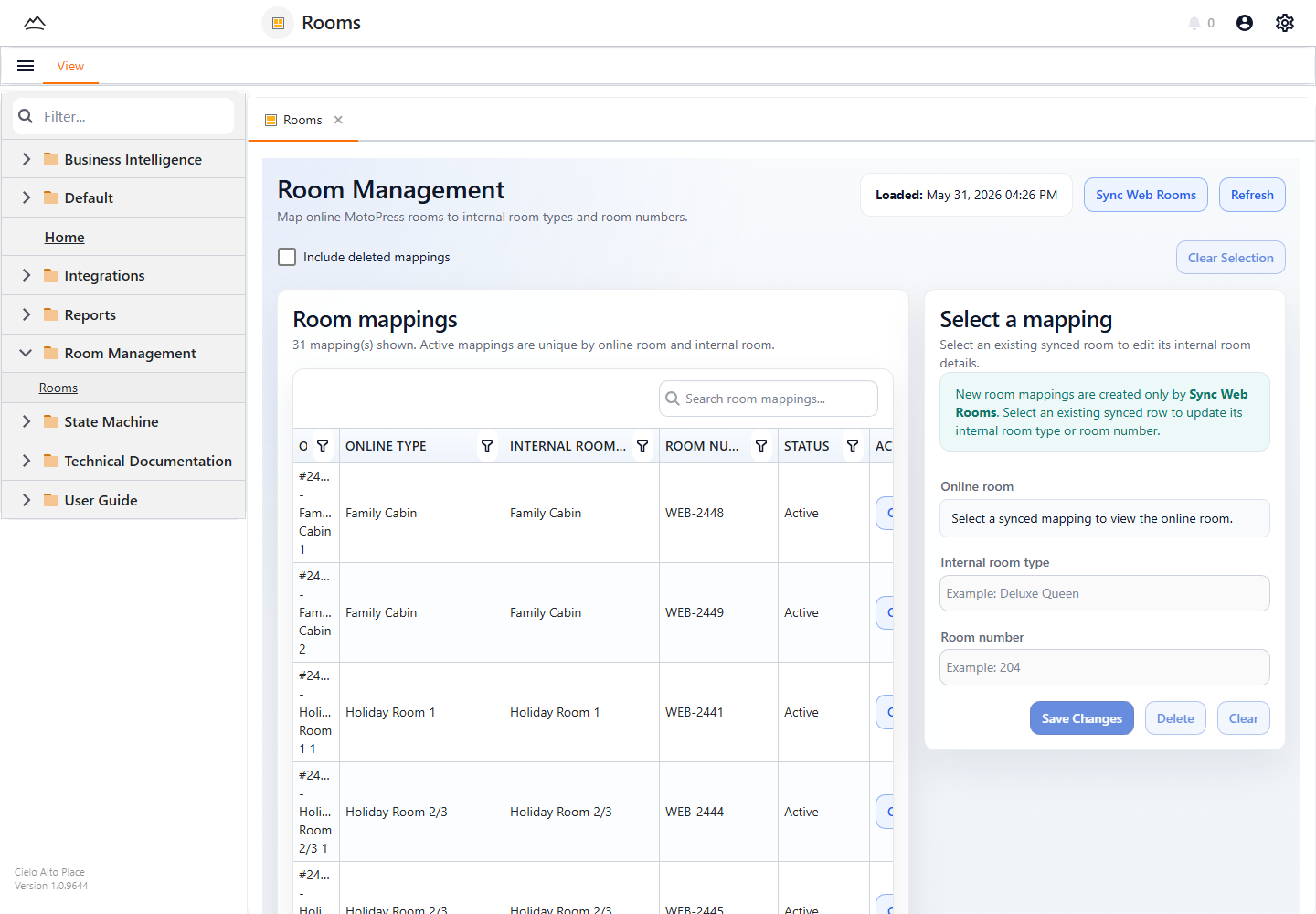Click the Refresh button
1316x914 pixels.
1252,195
